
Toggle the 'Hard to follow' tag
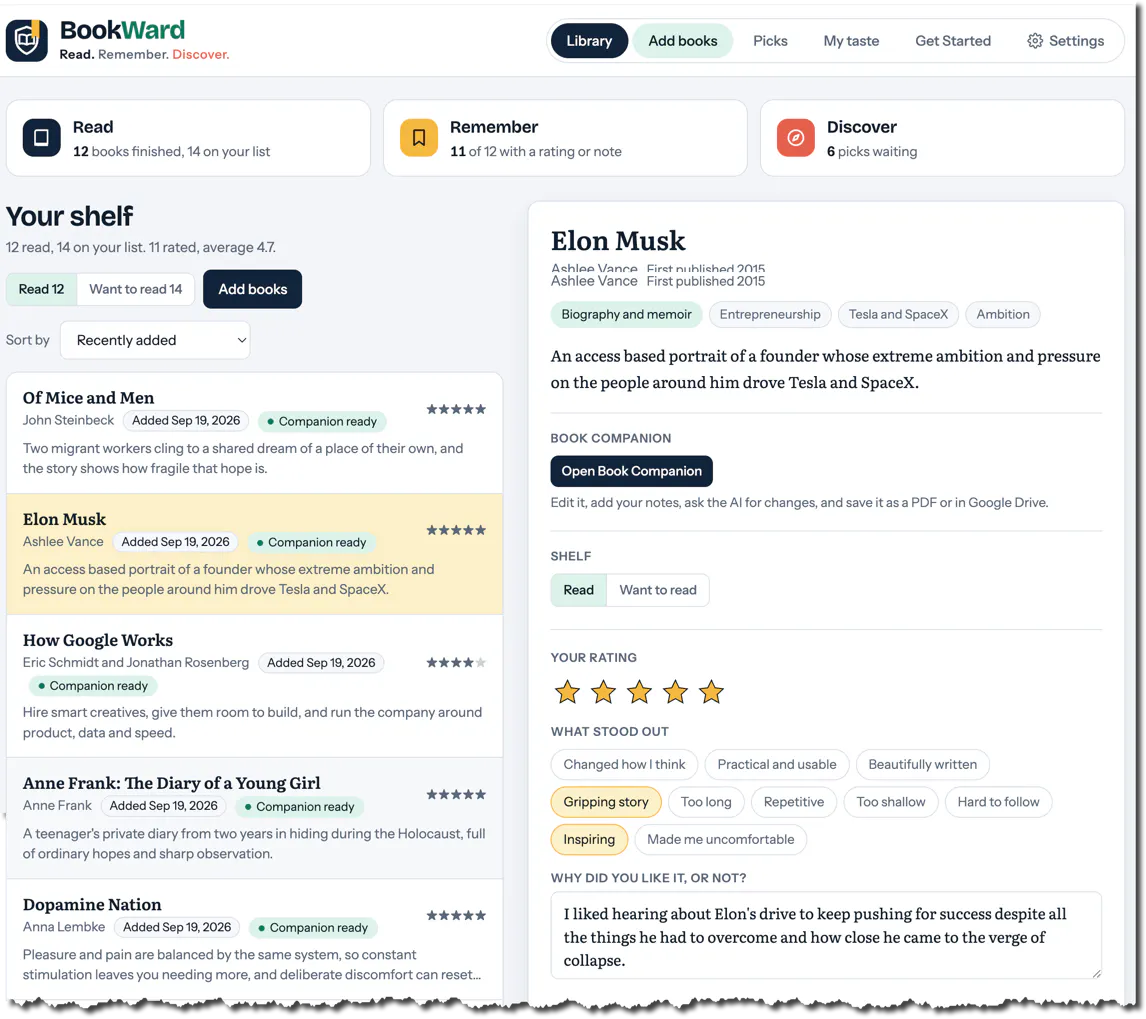coord(998,802)
